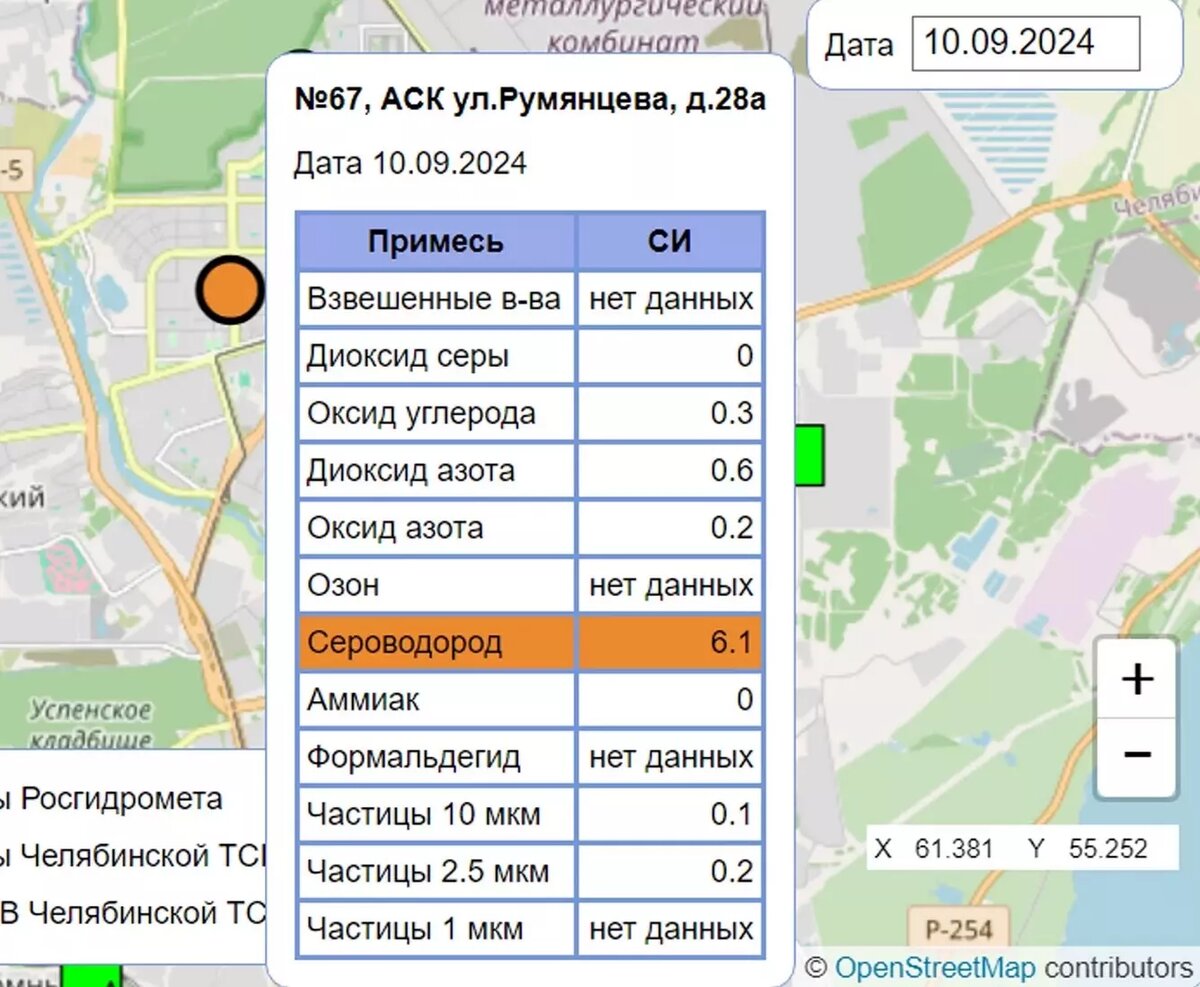Click the Дата 10.09.2024 text in popup

[x=410, y=163]
